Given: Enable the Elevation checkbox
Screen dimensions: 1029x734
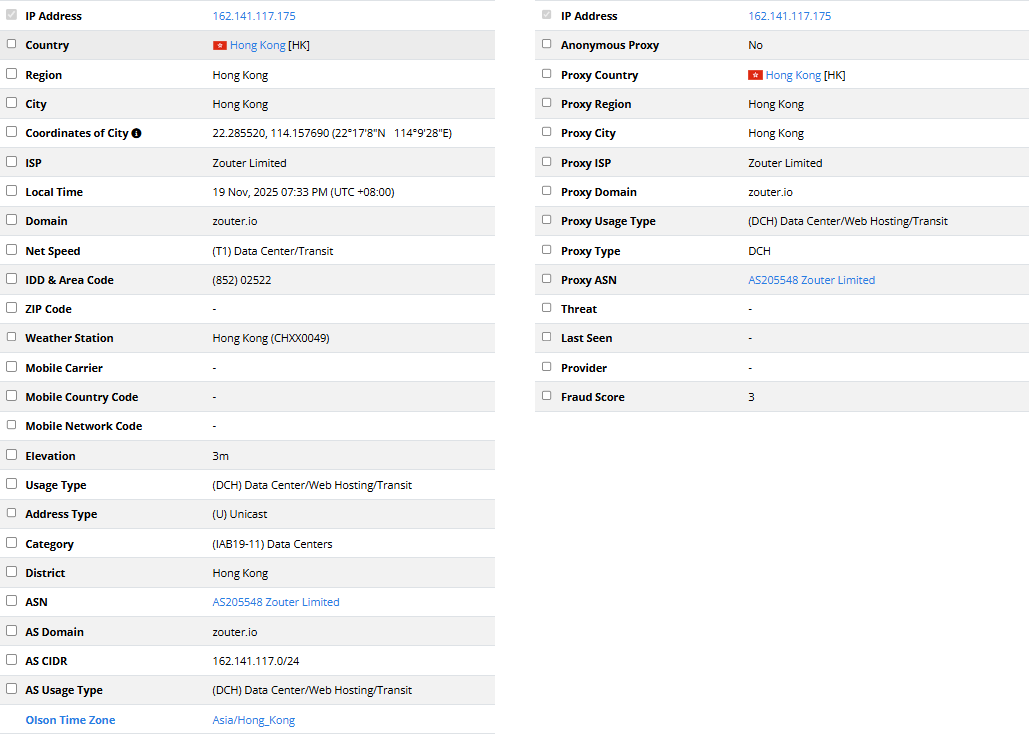Looking at the screenshot, I should click(x=12, y=455).
